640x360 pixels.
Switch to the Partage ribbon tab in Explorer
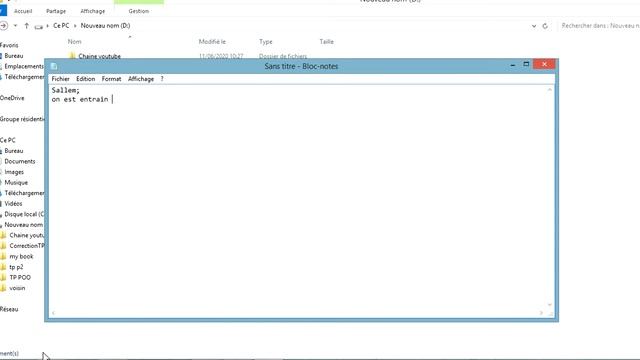click(x=56, y=11)
